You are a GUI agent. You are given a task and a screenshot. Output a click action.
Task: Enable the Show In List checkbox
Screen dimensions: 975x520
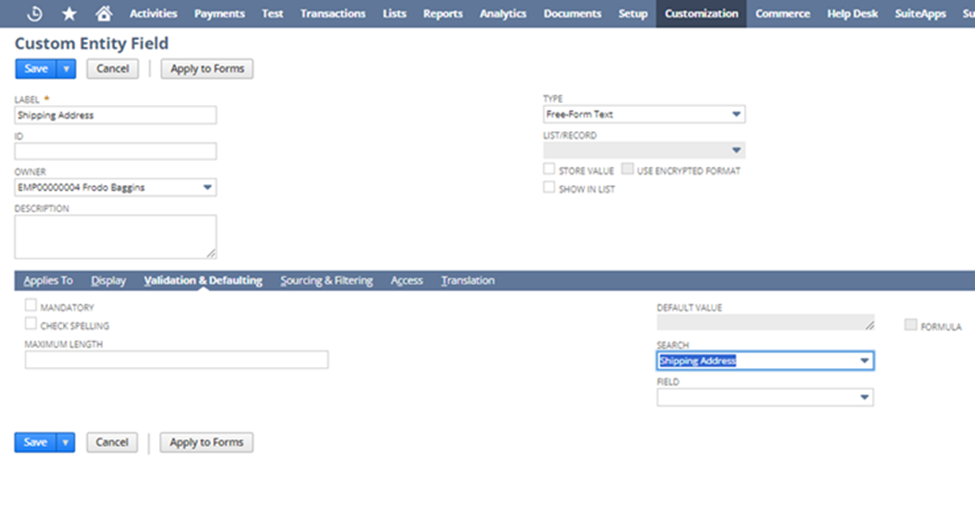click(549, 187)
